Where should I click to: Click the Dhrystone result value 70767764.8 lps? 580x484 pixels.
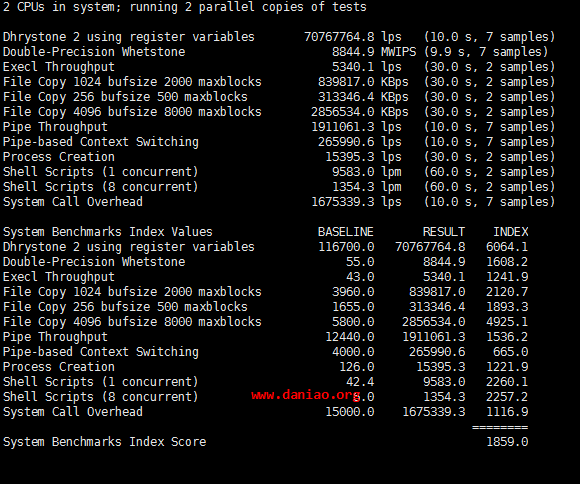click(x=353, y=37)
